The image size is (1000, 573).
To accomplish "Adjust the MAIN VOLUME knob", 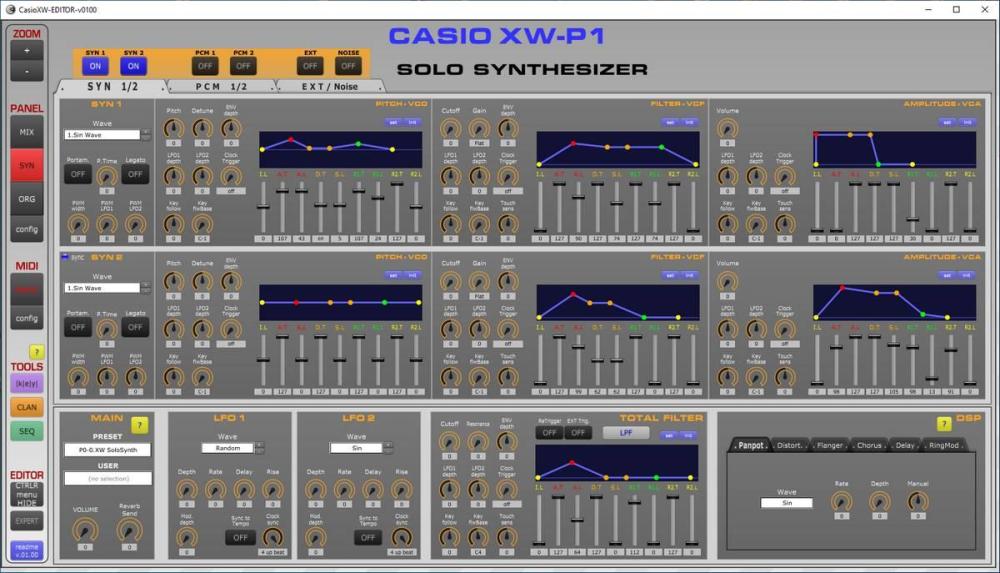I will (x=85, y=530).
